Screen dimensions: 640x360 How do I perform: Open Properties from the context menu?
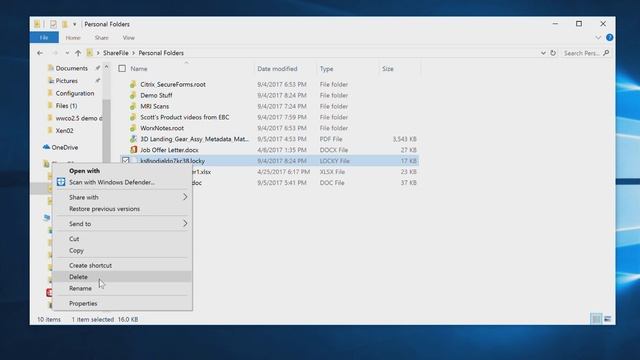(83, 304)
